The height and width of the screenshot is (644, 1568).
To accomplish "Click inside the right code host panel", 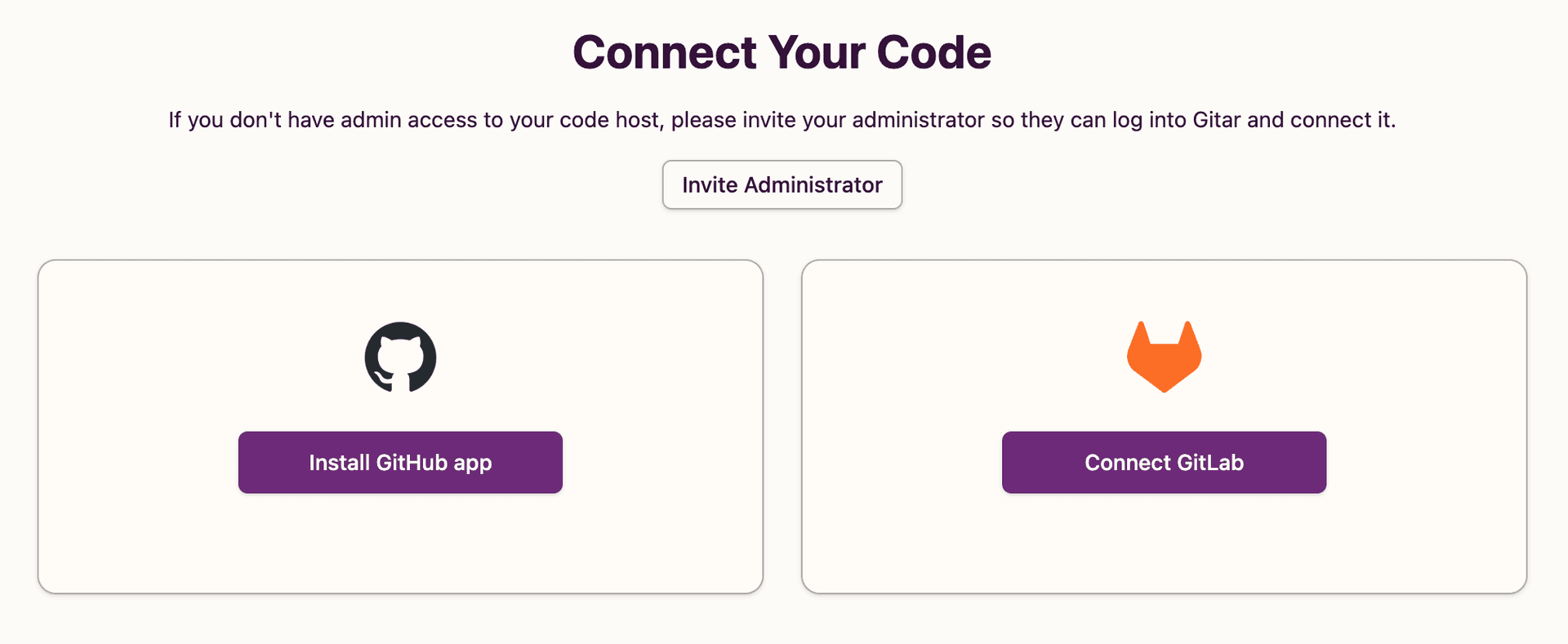I will tap(1164, 547).
